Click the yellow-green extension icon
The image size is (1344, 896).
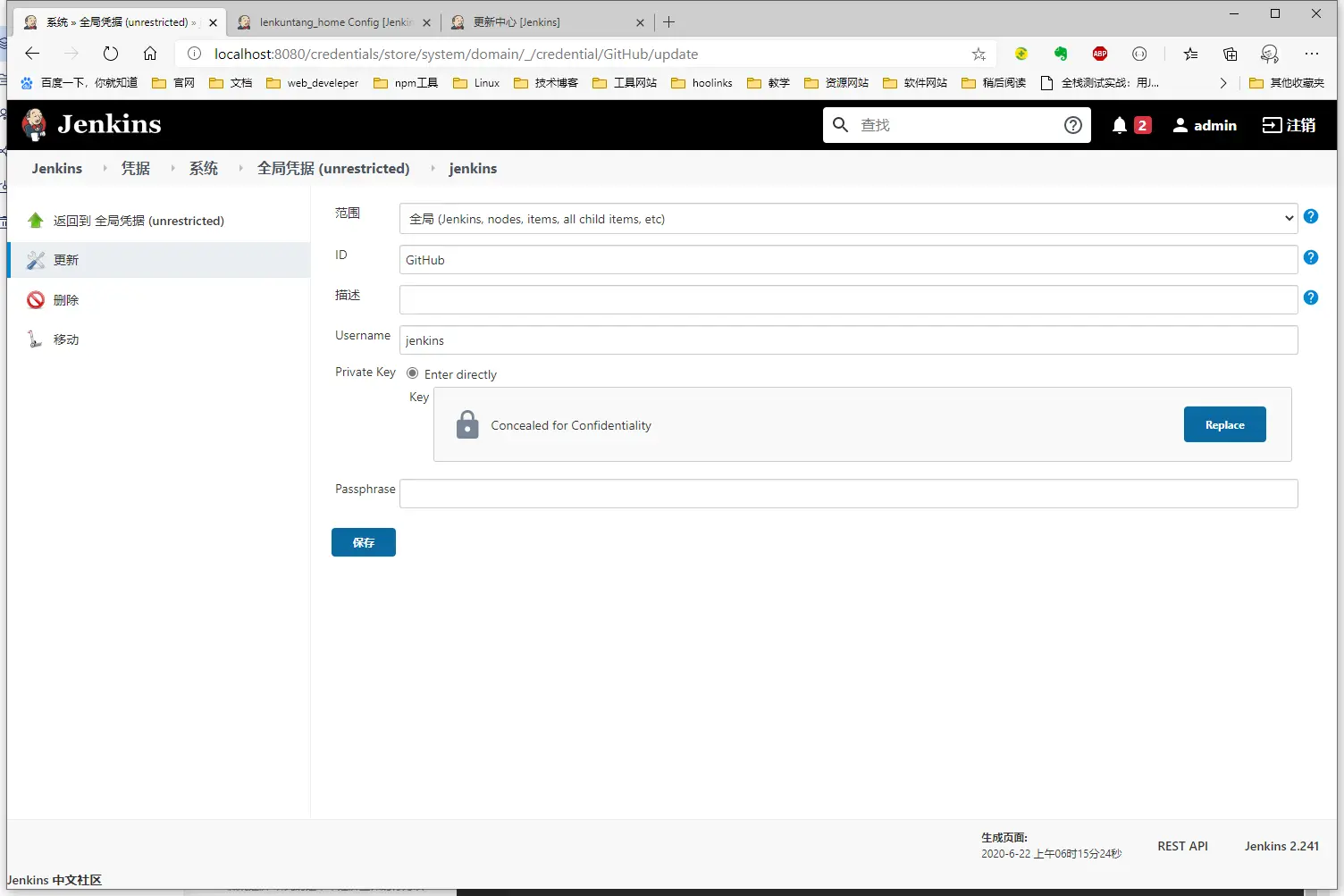tap(1021, 54)
